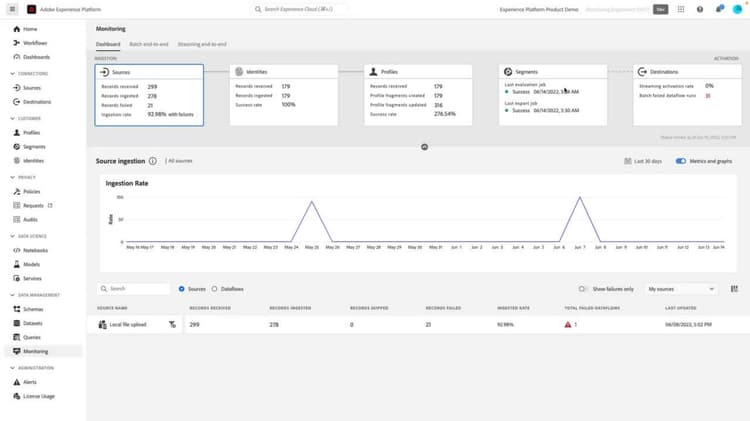Select the Profiles card
Image resolution: width=750 pixels, height=421 pixels.
coord(418,95)
